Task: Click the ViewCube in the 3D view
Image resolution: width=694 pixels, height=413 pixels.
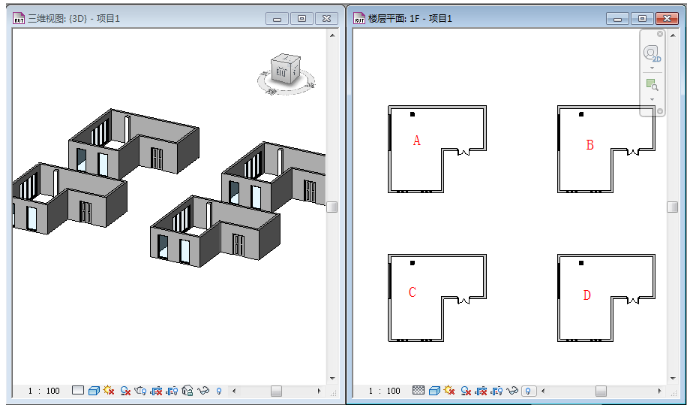Action: (286, 69)
